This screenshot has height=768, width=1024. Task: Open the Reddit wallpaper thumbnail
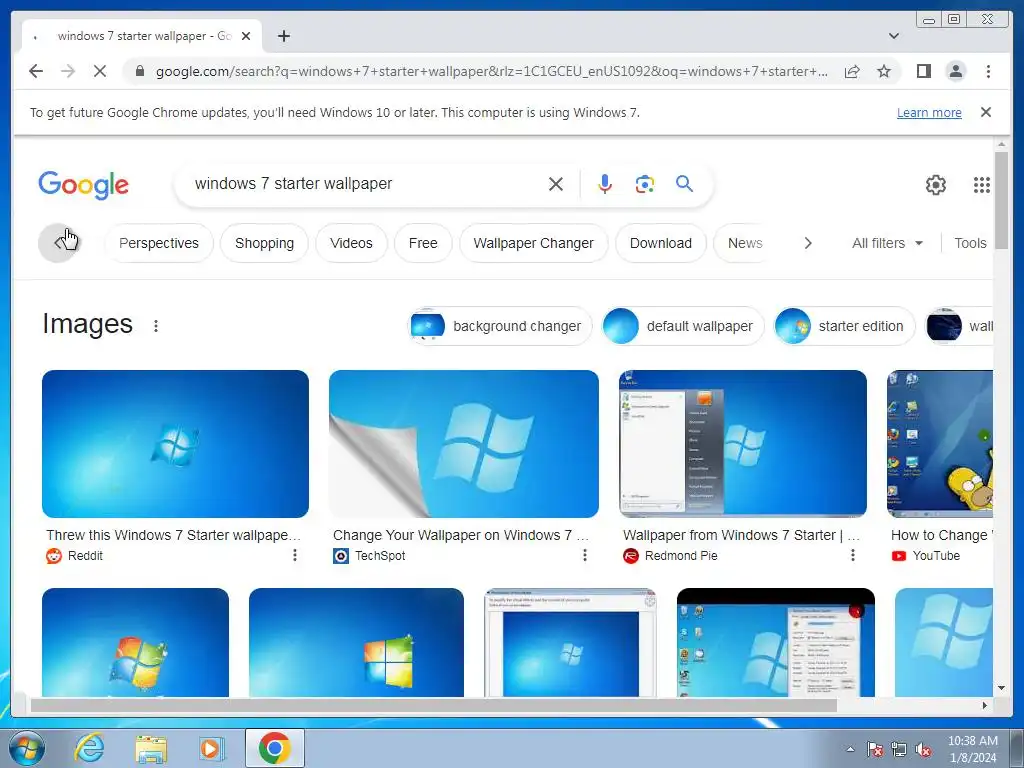click(175, 444)
